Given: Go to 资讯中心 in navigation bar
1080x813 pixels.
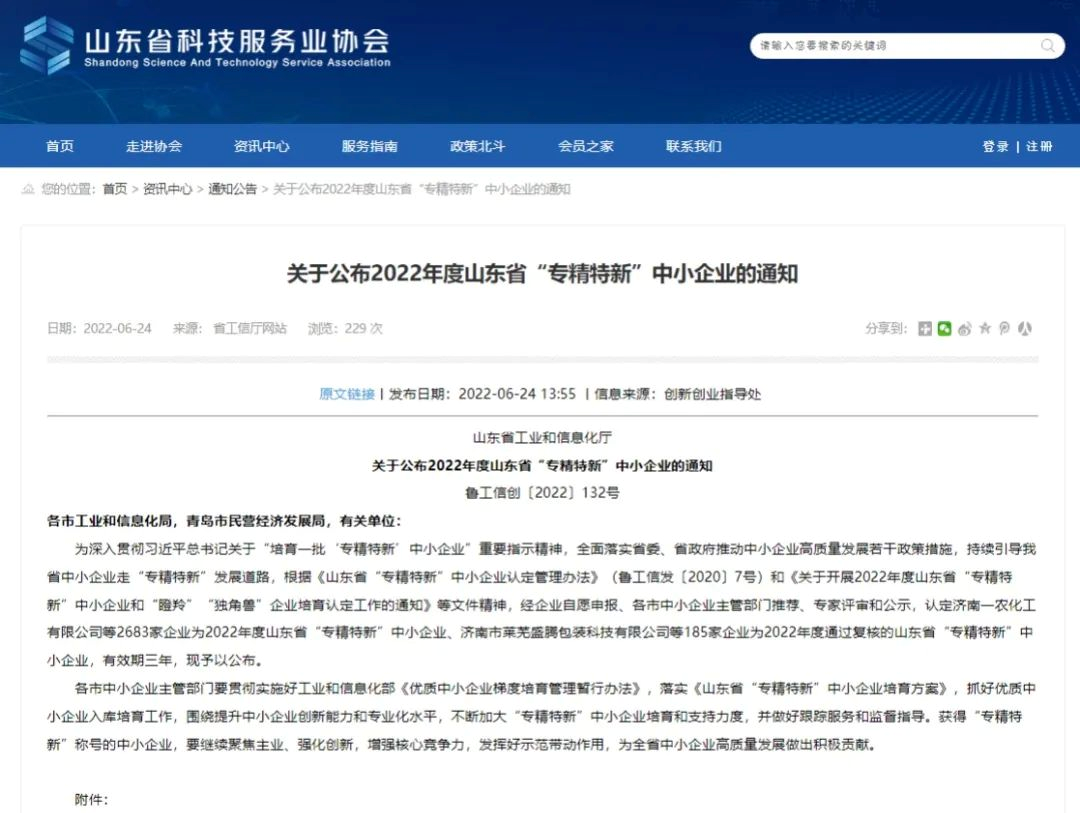Looking at the screenshot, I should (x=262, y=146).
